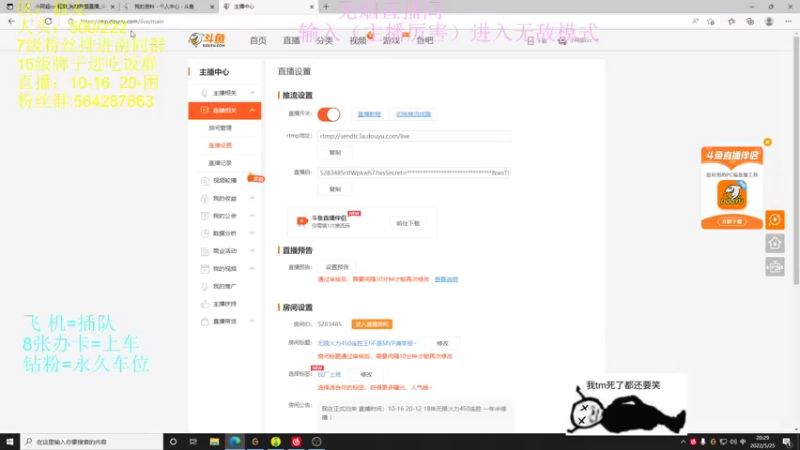Click the orange 进入直播间 button
Viewport: 800px width, 450px height.
coord(372,324)
